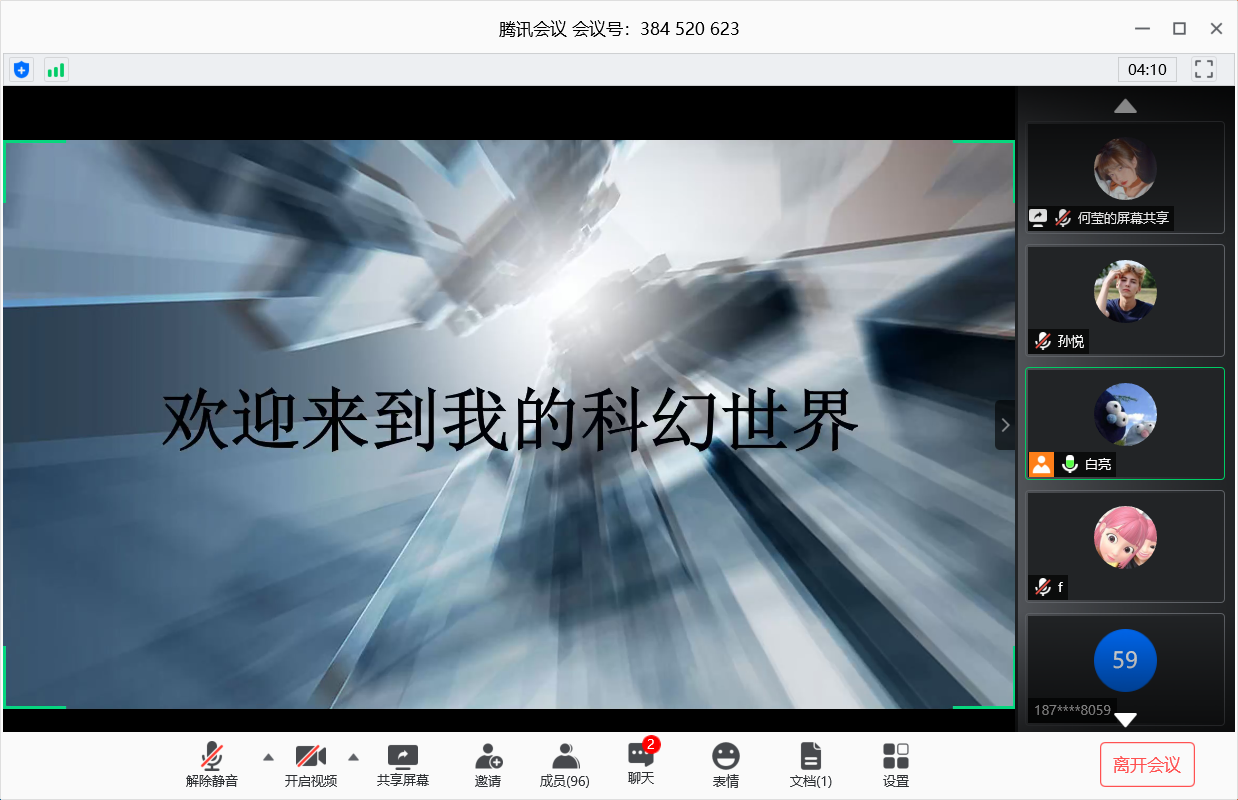Collapse the participant side panel chevron
This screenshot has width=1238, height=800.
click(x=1005, y=425)
